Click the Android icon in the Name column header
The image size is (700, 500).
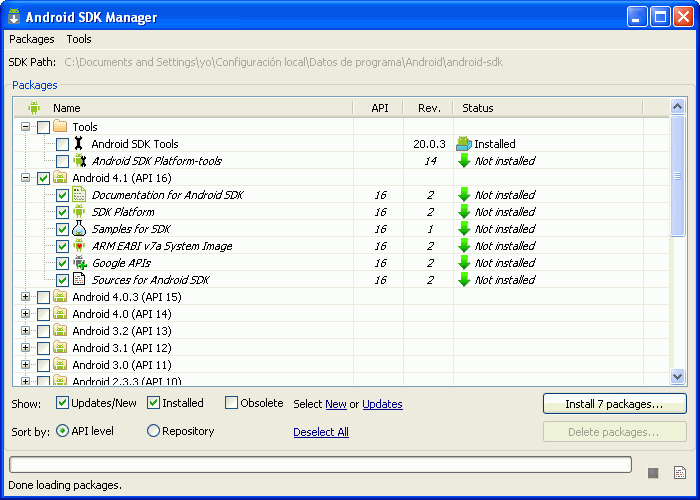click(34, 108)
